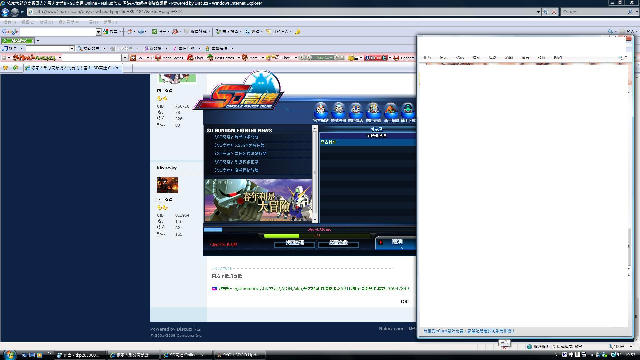Click the Google logo on the Google toolbar
Viewport: 640px width, 360px height.
(x=10, y=31)
